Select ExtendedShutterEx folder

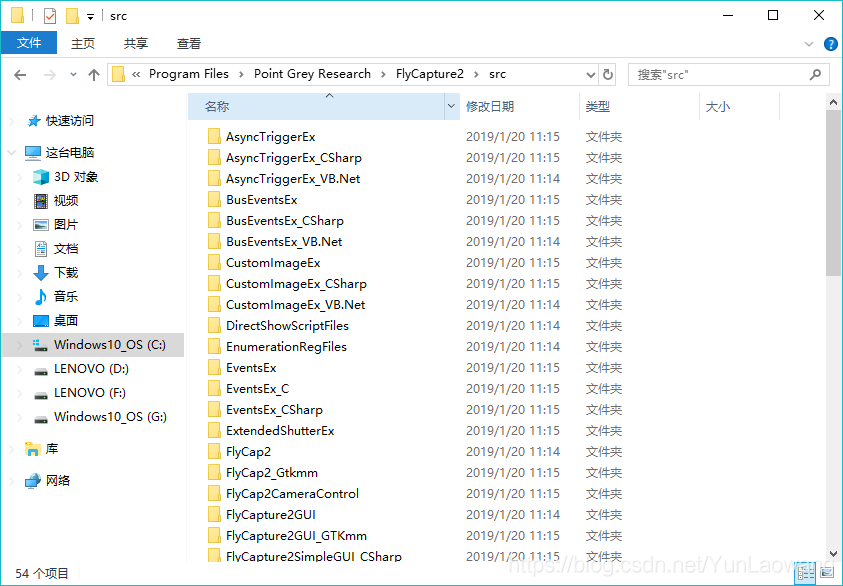coord(280,431)
